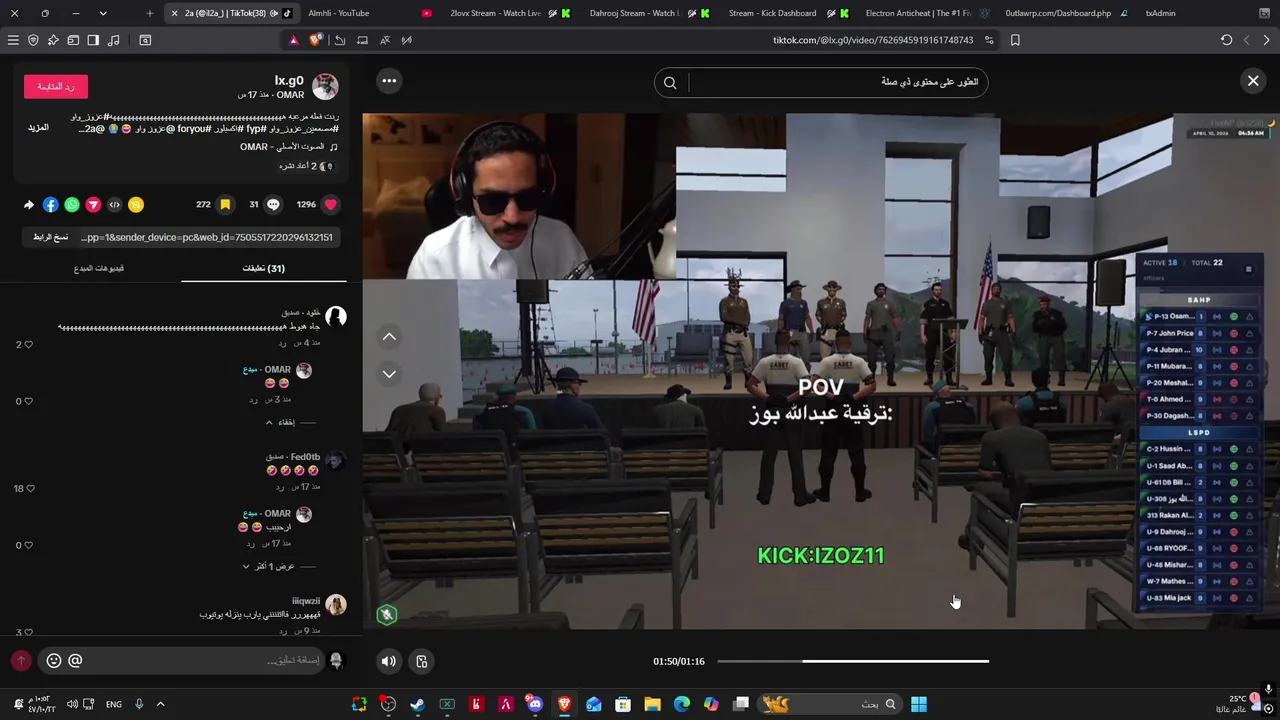This screenshot has height=720, width=1280.
Task: Bookmark the video with yellow bookmark icon
Action: point(225,204)
